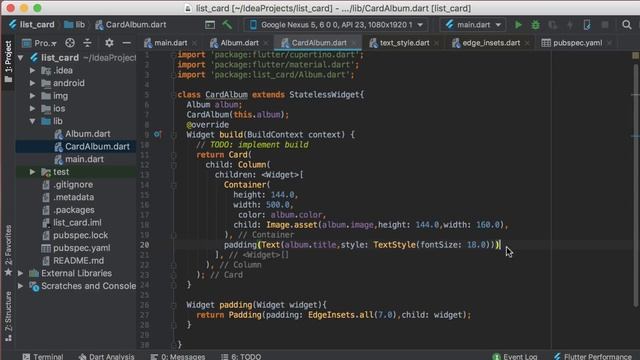The height and width of the screenshot is (360, 640).
Task: Locate current file using target icon
Action: click(70, 43)
